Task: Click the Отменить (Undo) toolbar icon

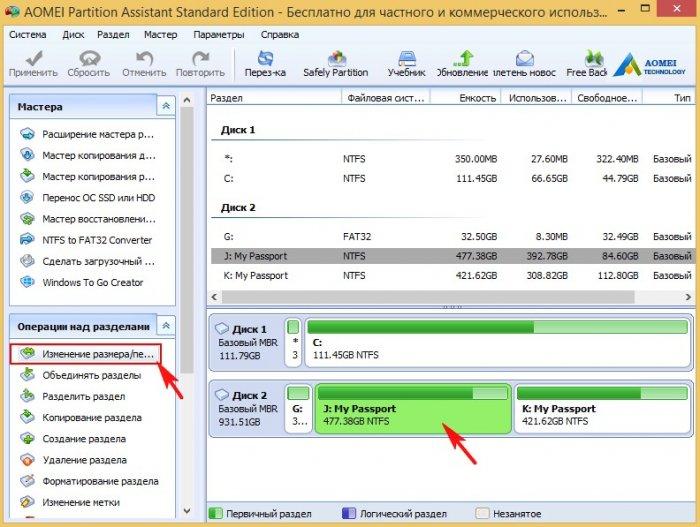Action: [144, 64]
